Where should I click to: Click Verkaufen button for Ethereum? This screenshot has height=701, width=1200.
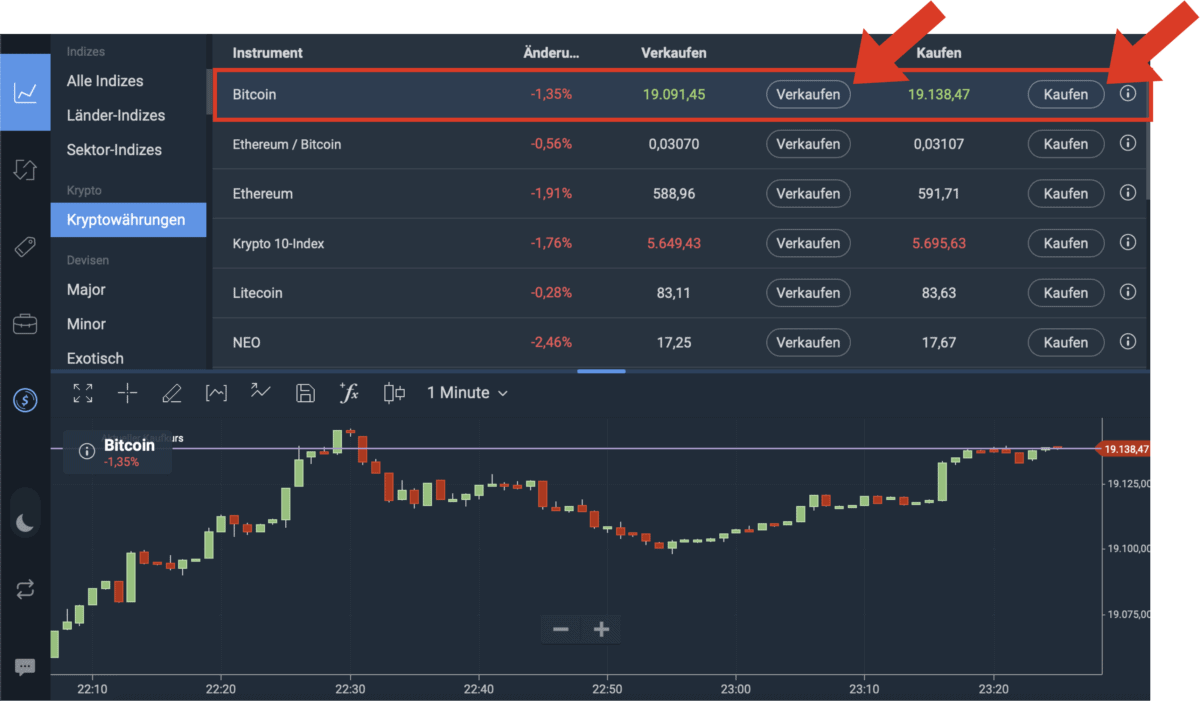808,193
